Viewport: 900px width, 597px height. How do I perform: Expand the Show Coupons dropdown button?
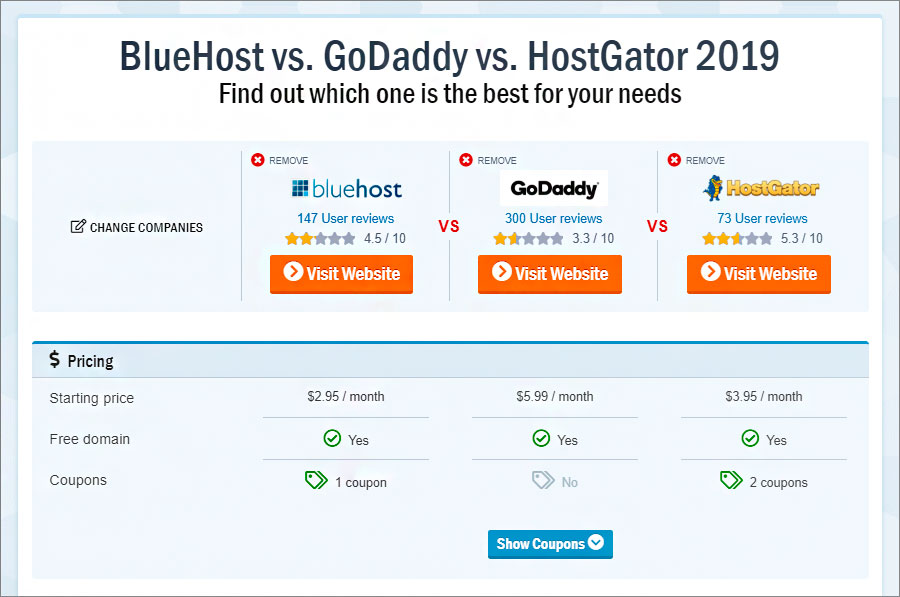point(550,544)
